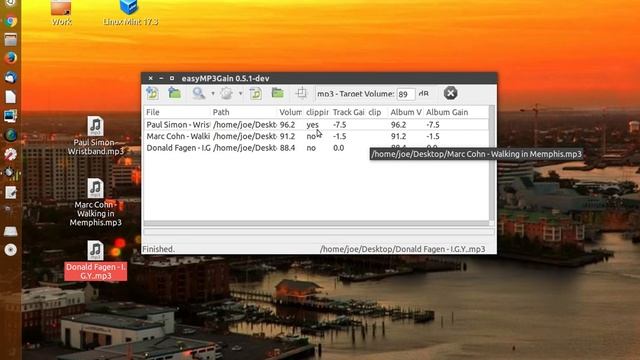This screenshot has height=360, width=640.
Task: Click the Track Gain column header
Action: point(348,112)
